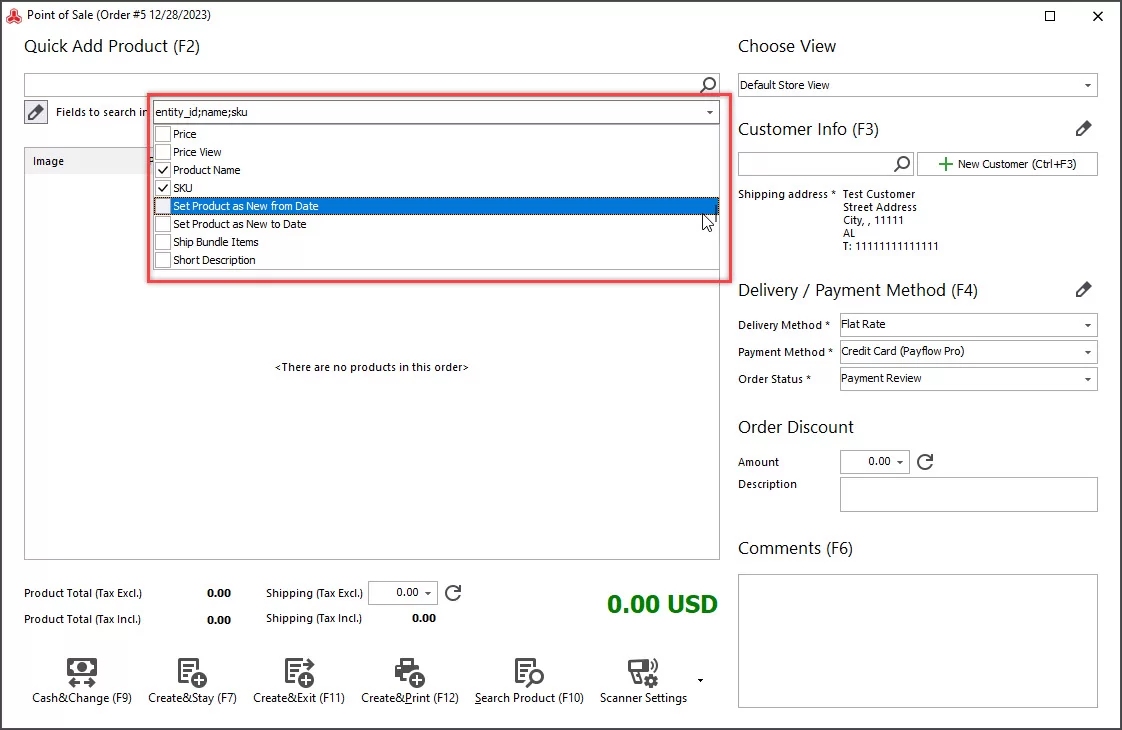The height and width of the screenshot is (730, 1122).
Task: Edit Customer Info with the pencil icon
Action: (x=1083, y=129)
